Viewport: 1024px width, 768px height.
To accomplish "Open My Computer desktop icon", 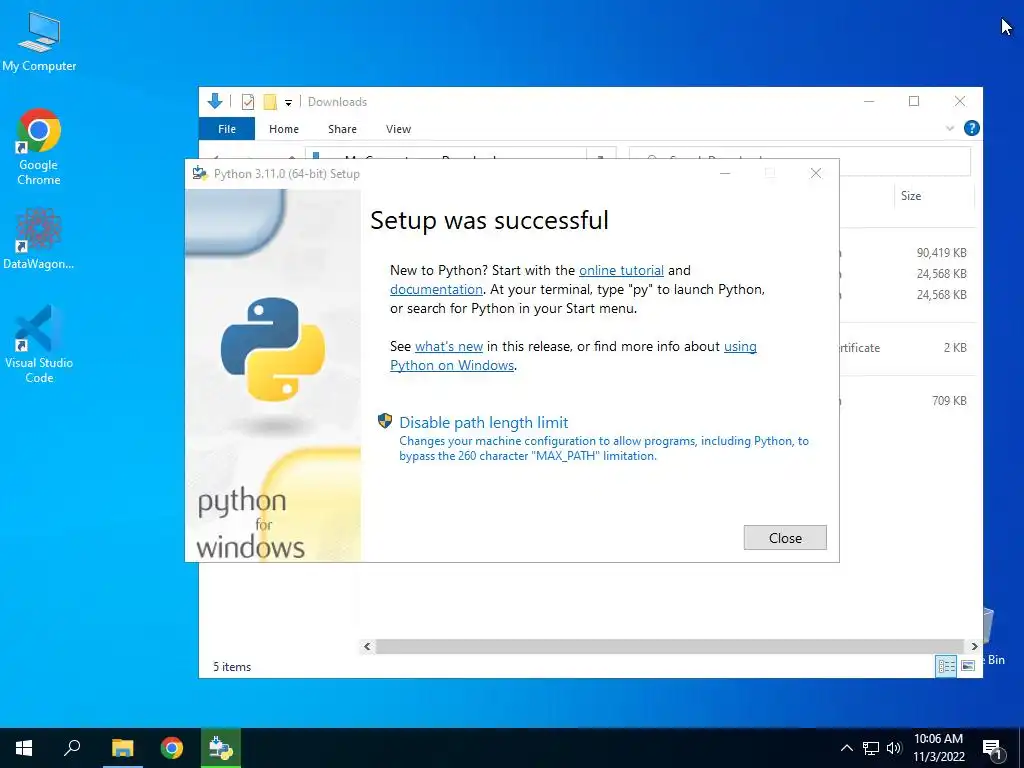I will pyautogui.click(x=39, y=40).
